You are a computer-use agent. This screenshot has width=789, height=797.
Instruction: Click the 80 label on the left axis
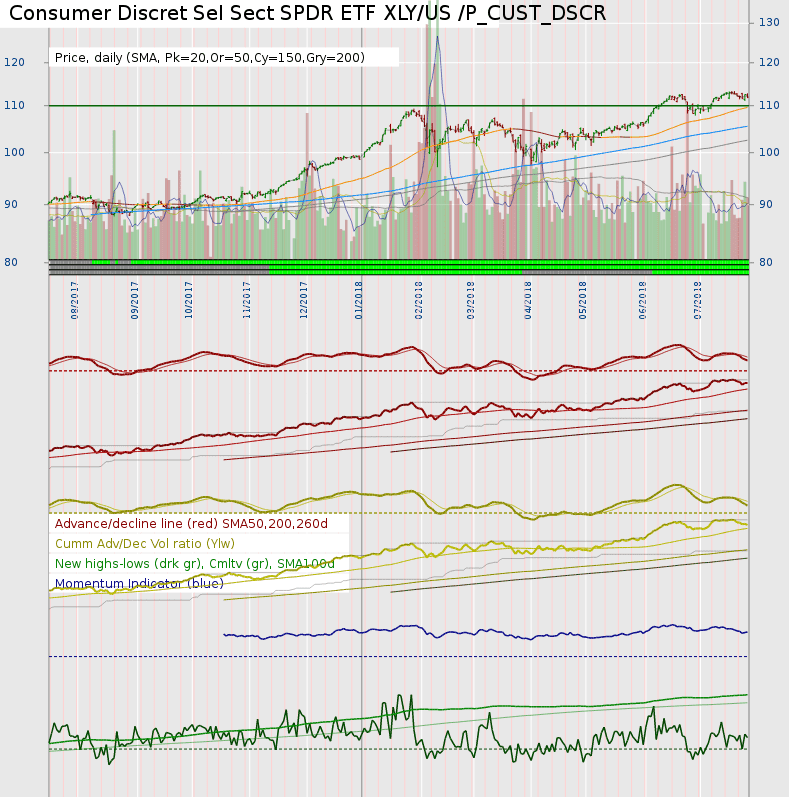[x=11, y=263]
